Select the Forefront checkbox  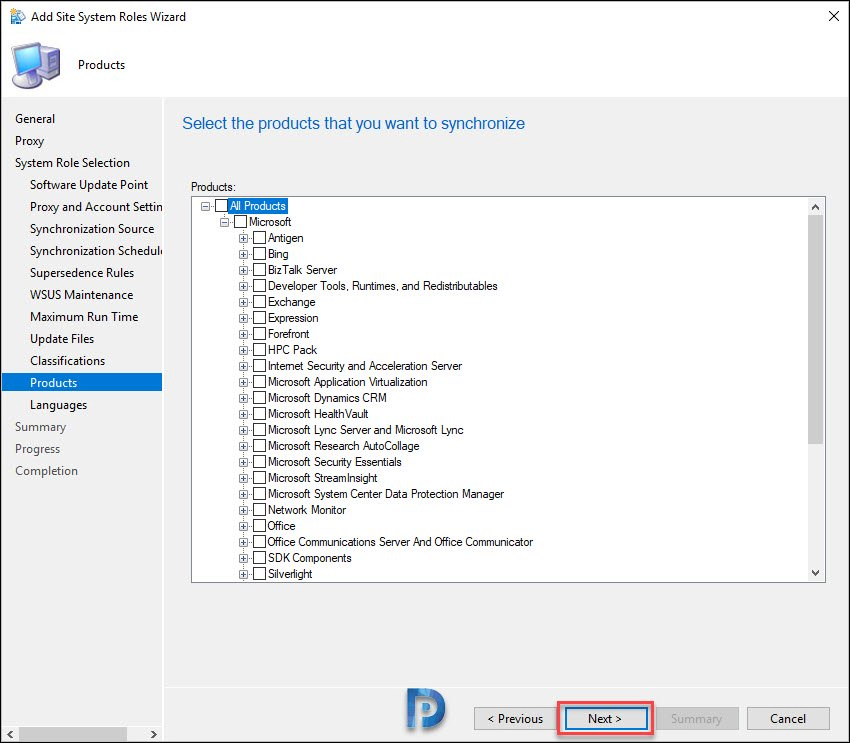tap(260, 334)
